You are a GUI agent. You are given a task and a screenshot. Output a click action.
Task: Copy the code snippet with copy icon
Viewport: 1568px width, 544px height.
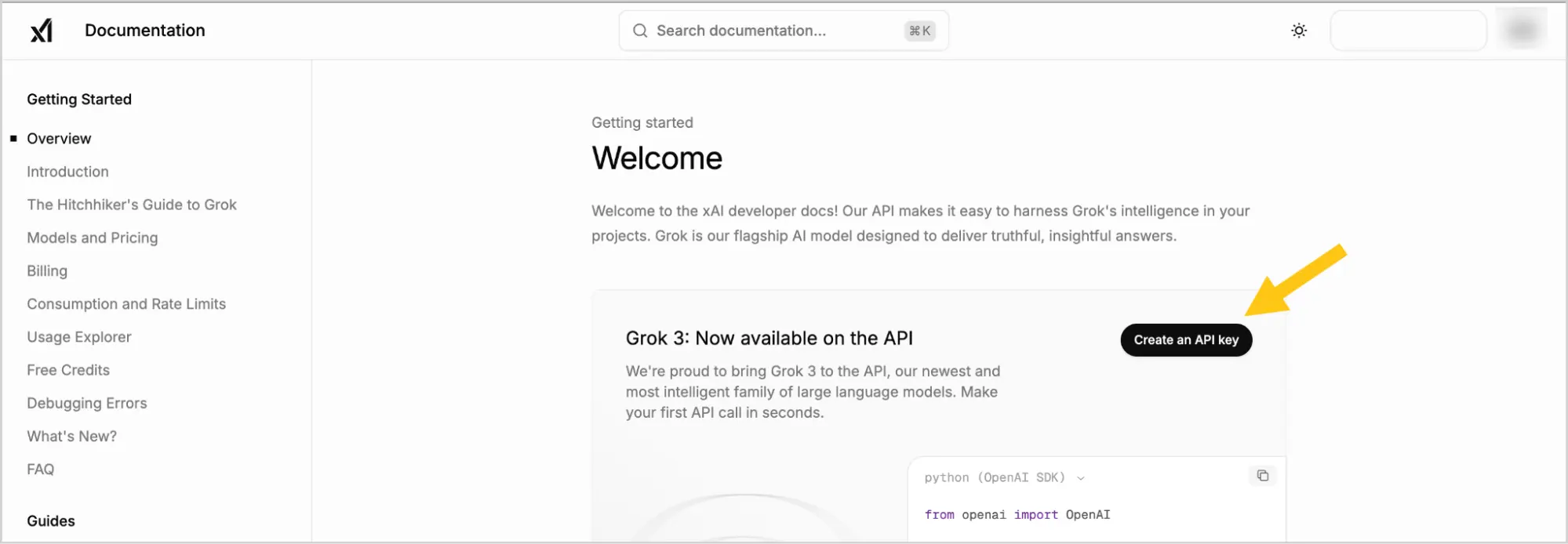click(x=1262, y=476)
